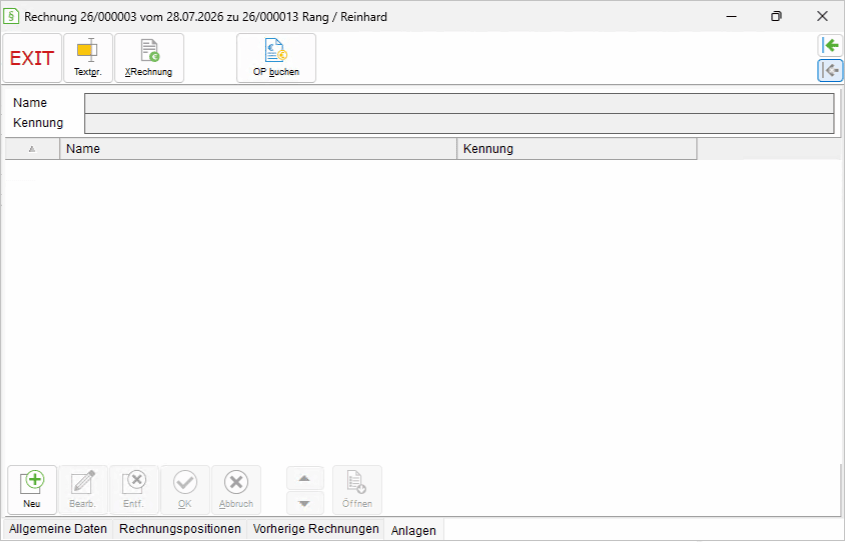This screenshot has height=542, width=845.
Task: Click the sort-arrow column header
Action: pyautogui.click(x=32, y=149)
